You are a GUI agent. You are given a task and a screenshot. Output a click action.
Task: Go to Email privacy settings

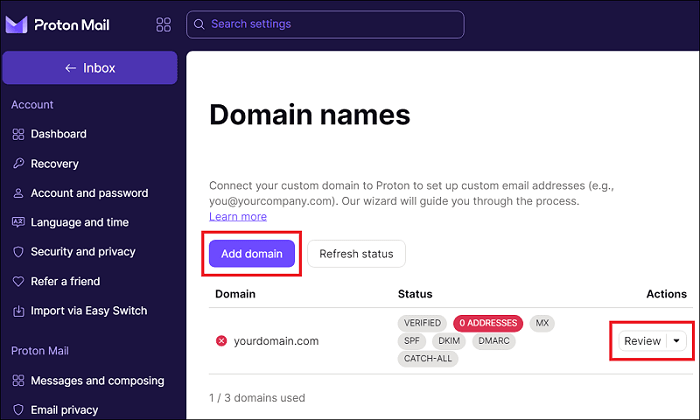pos(64,410)
